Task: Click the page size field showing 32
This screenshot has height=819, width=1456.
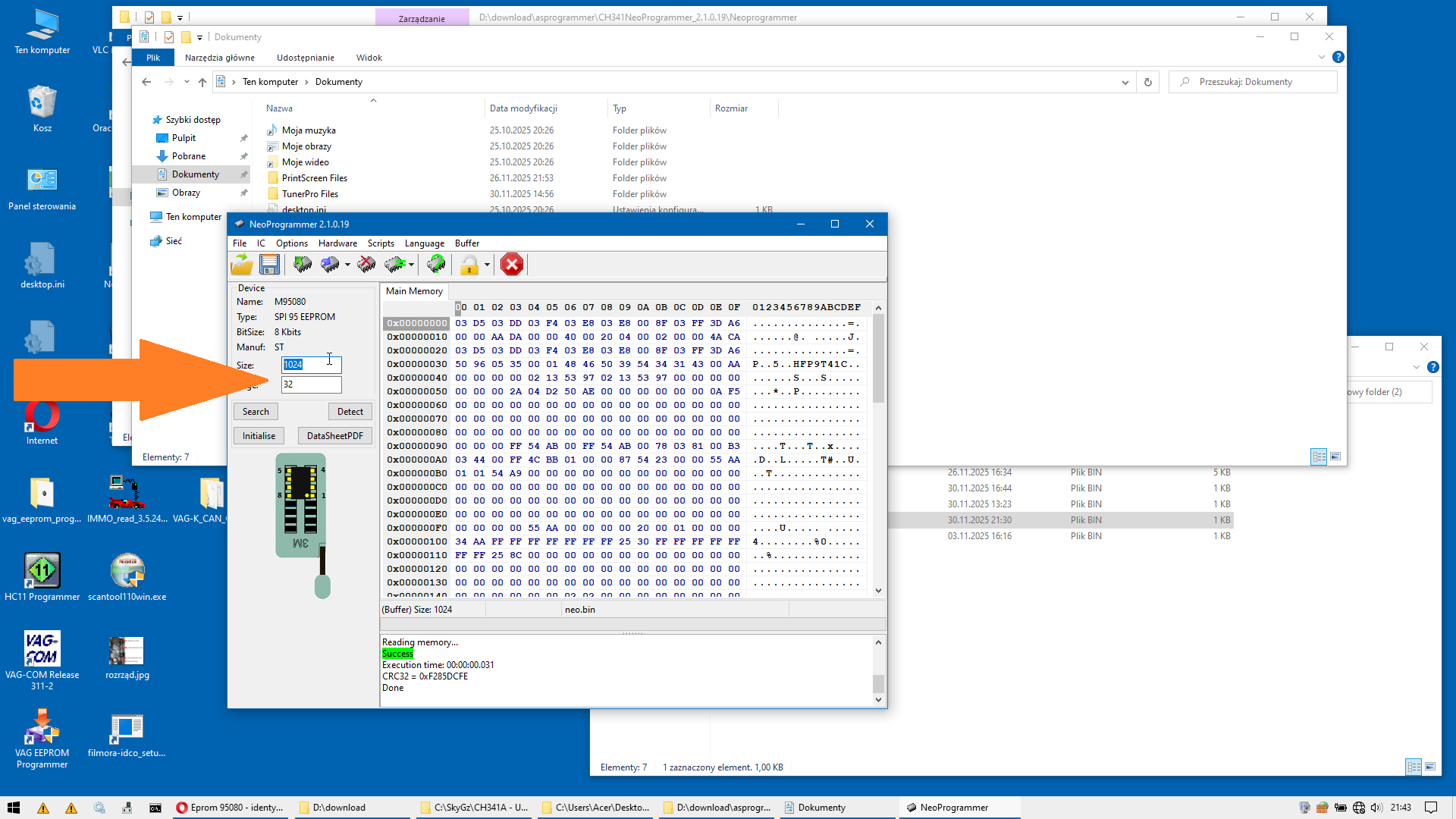Action: click(311, 384)
